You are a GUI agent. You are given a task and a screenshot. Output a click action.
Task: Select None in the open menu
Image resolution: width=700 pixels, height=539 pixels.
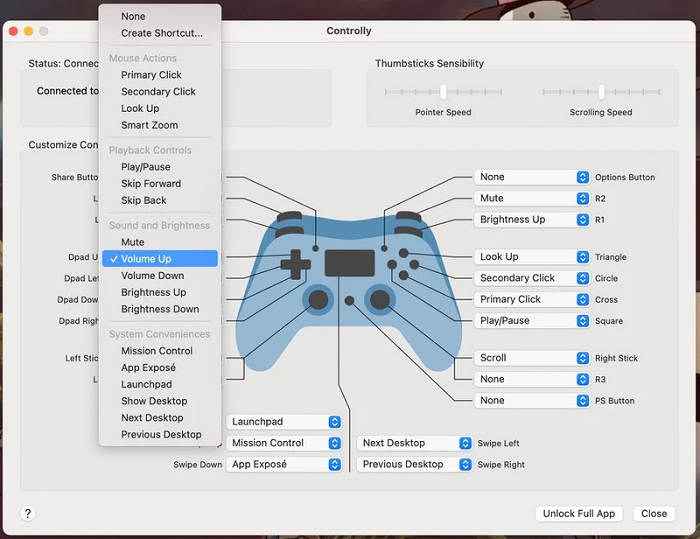tap(160, 17)
